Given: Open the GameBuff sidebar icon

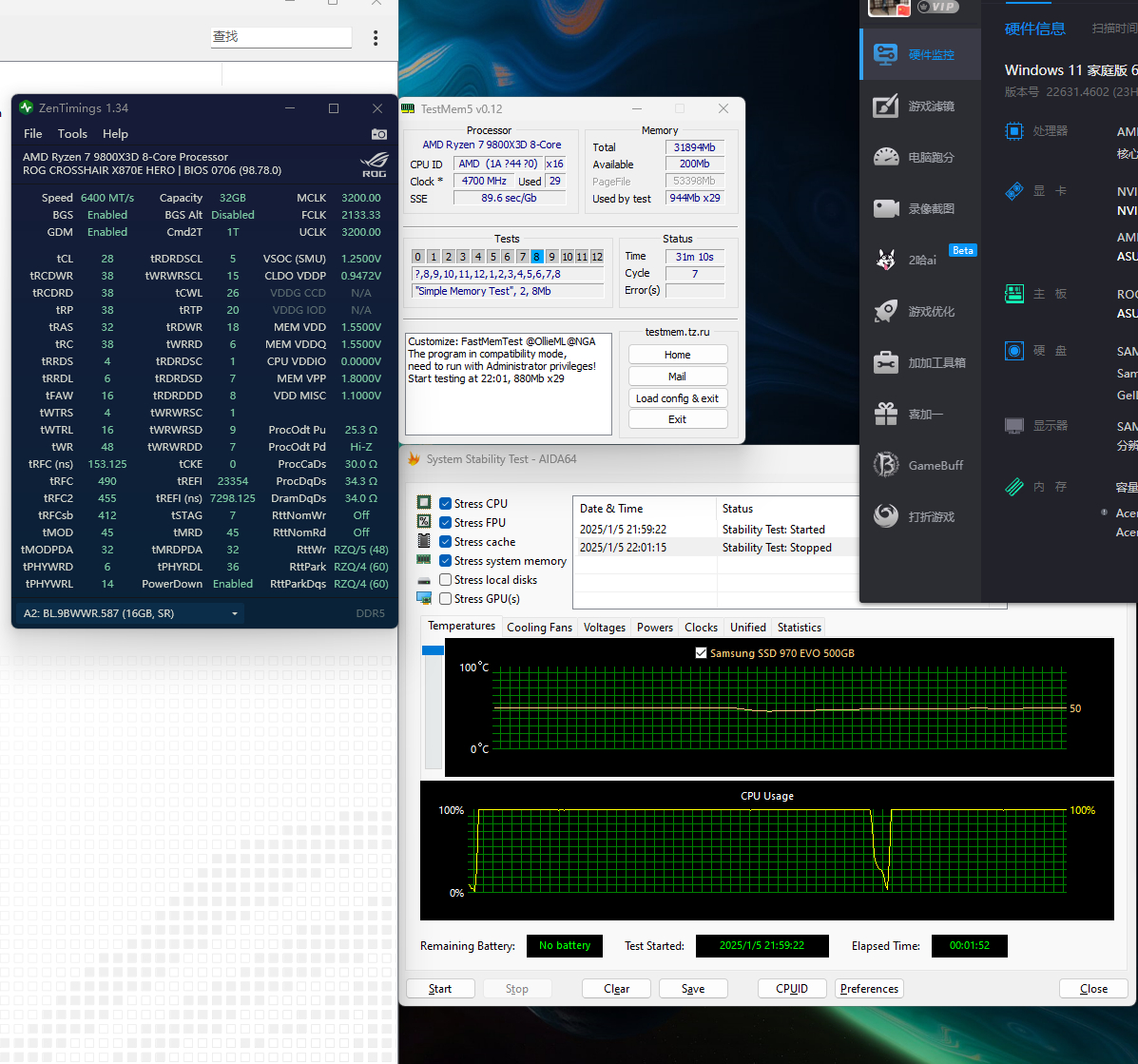Looking at the screenshot, I should [x=885, y=465].
